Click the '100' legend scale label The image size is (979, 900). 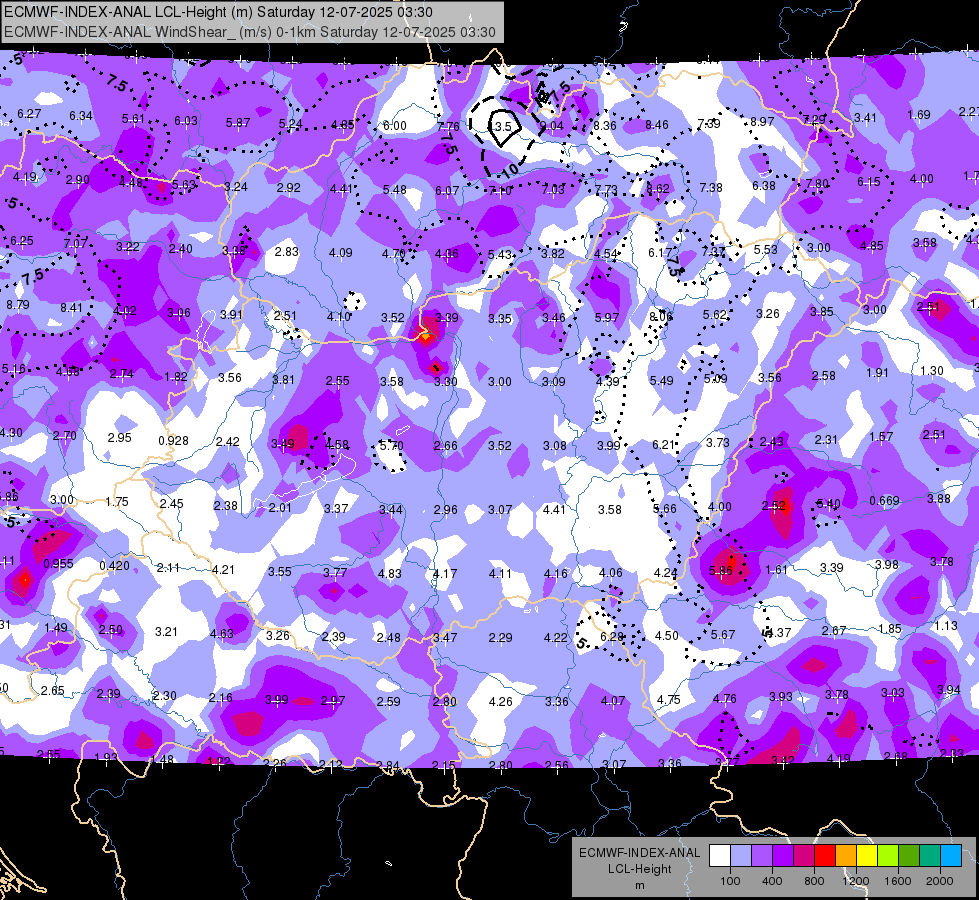(x=730, y=881)
